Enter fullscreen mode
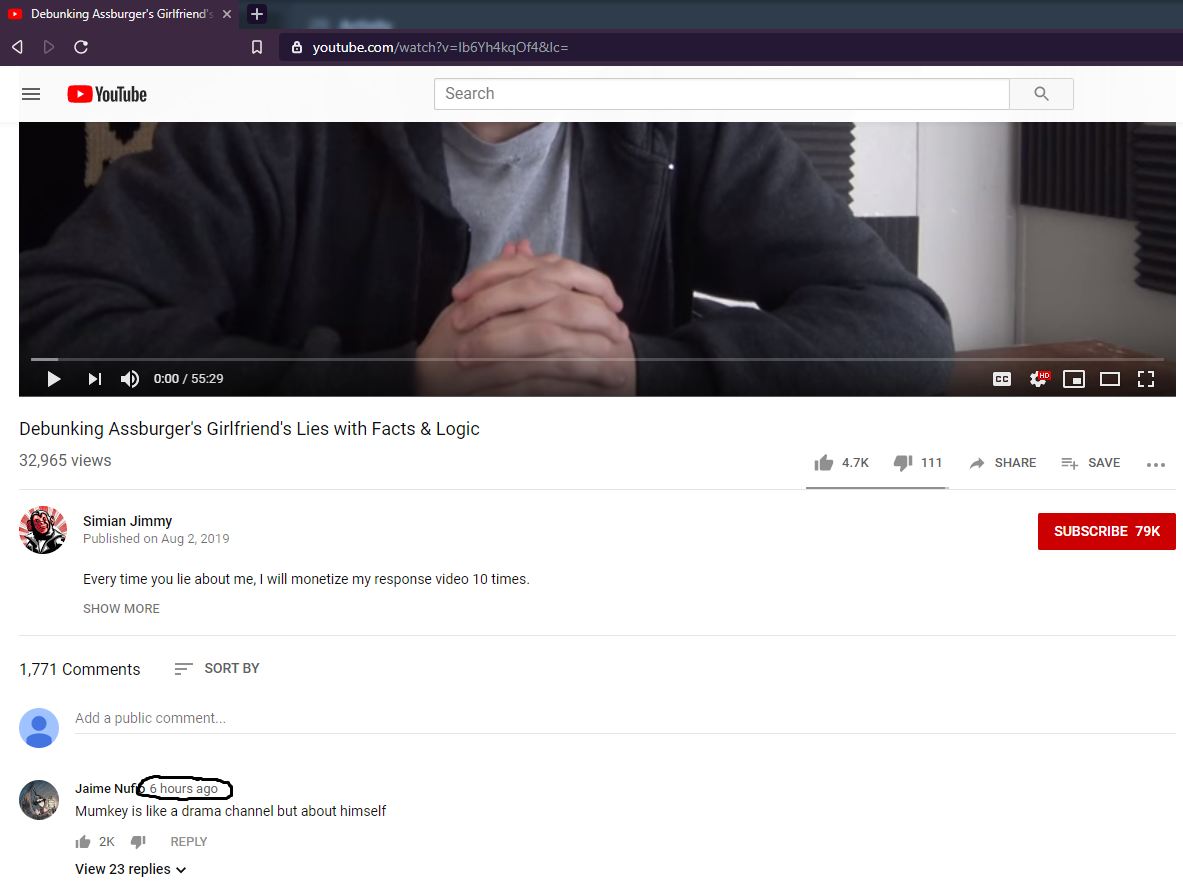The height and width of the screenshot is (888, 1183). tap(1146, 379)
